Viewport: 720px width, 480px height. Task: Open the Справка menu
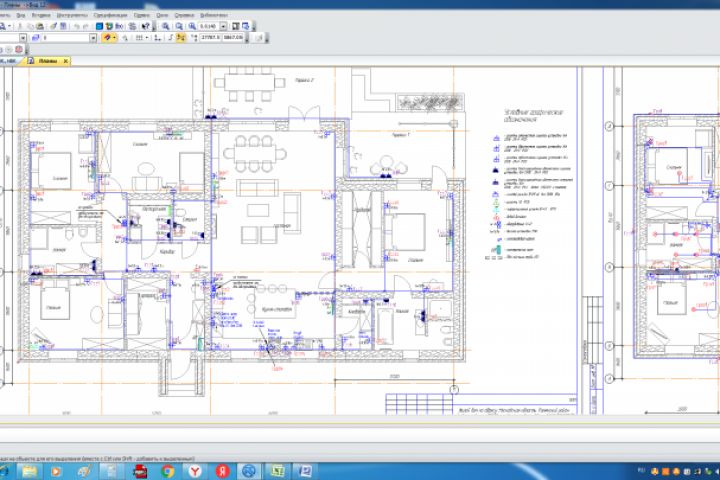(184, 16)
